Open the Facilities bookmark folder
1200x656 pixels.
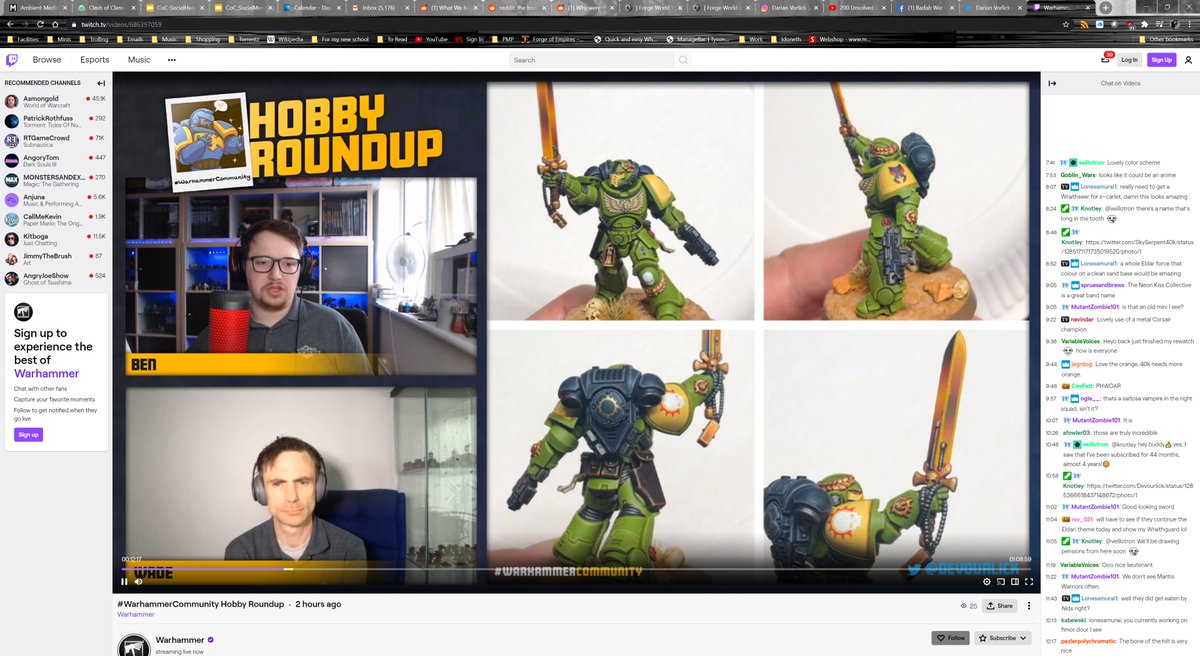tap(24, 39)
